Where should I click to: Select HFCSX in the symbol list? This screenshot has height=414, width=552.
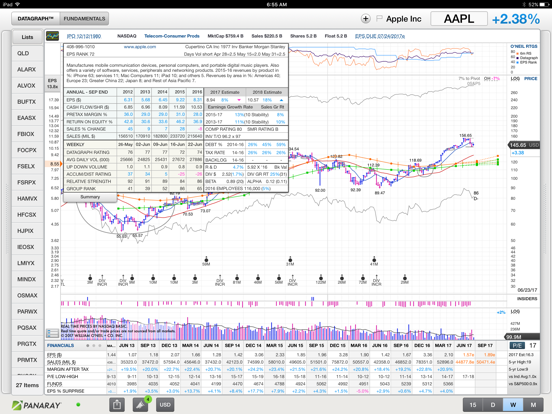[x=27, y=215]
